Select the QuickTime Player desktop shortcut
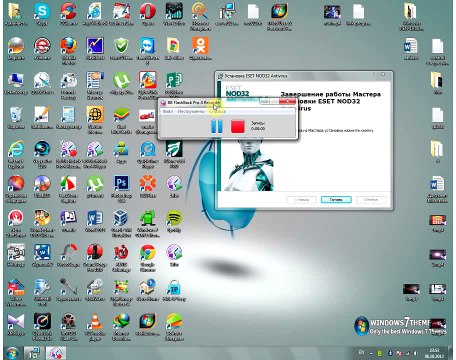Screen dimensions: 456x360 click(x=148, y=154)
